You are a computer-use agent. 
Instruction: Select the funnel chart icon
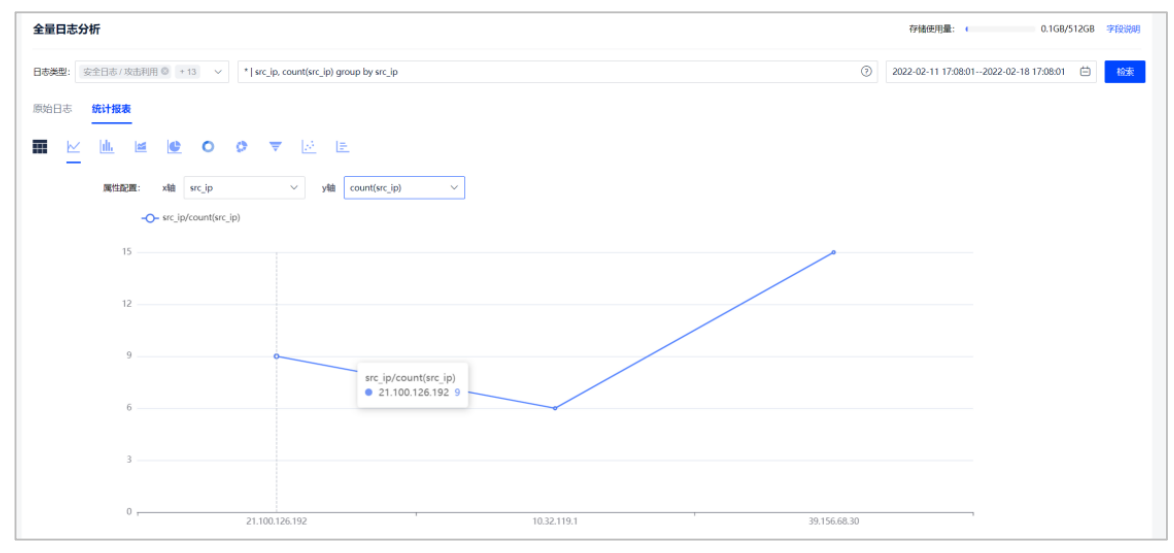275,147
